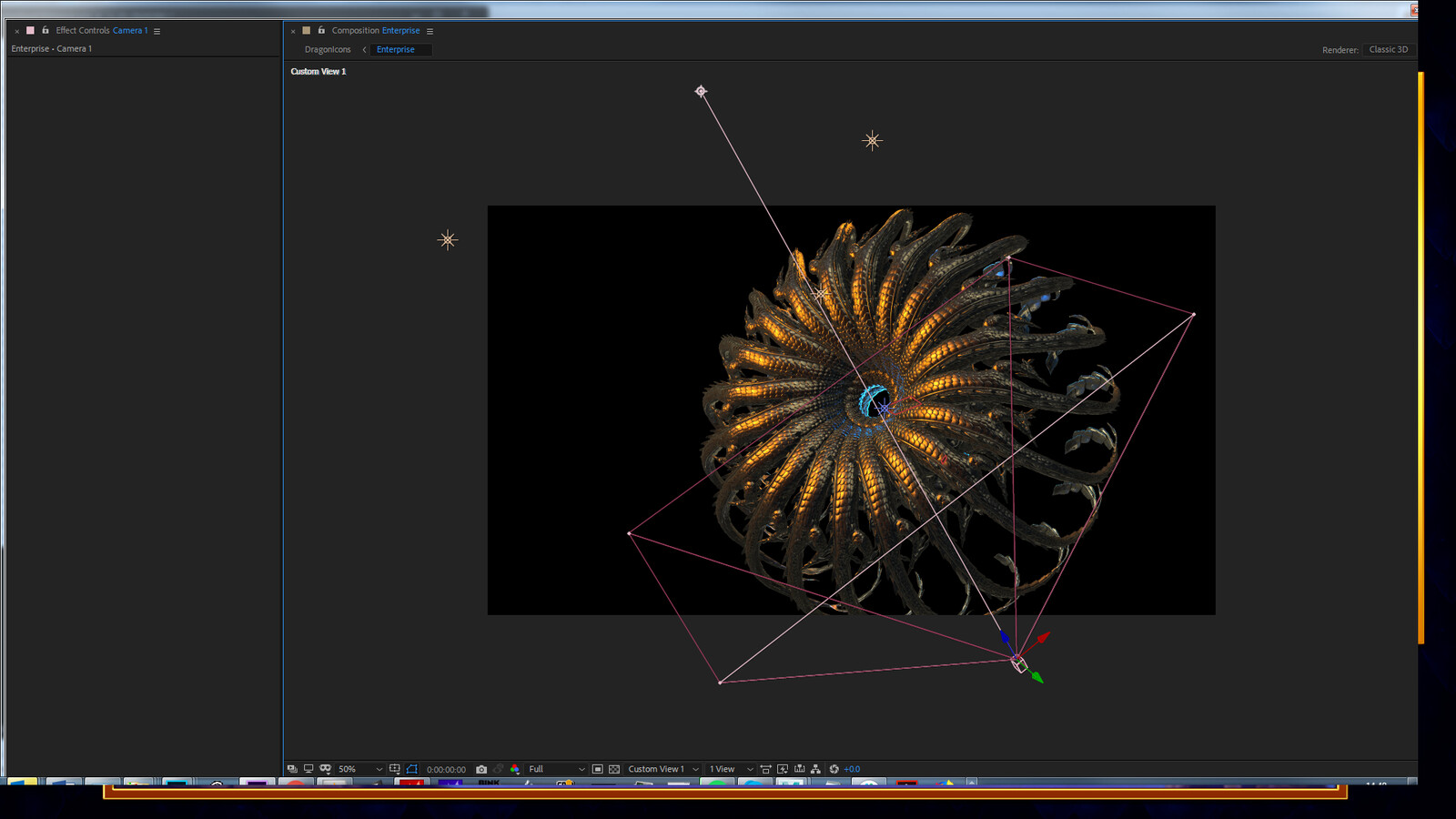Viewport: 1456px width, 819px height.
Task: Close the Effect Controls panel tab
Action: pyautogui.click(x=16, y=31)
